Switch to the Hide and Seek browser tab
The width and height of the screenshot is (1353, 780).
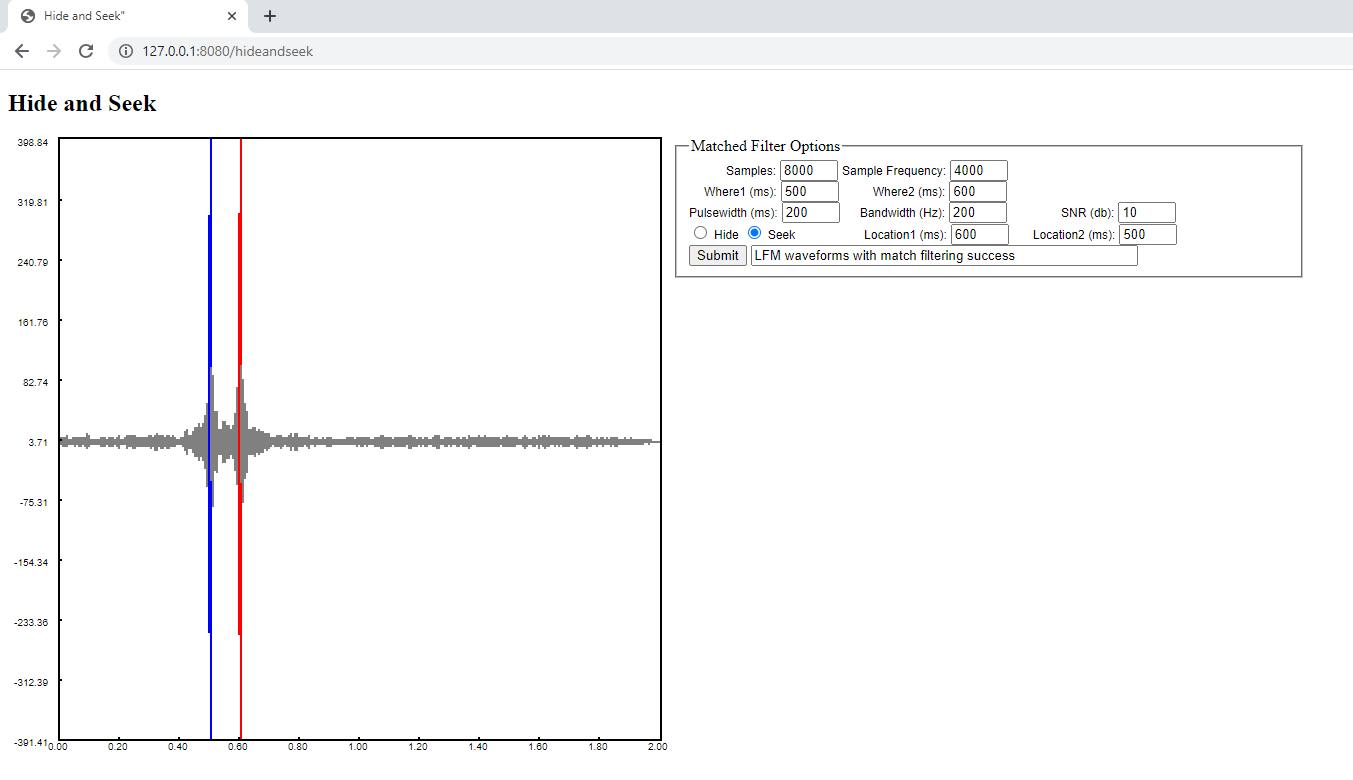120,16
